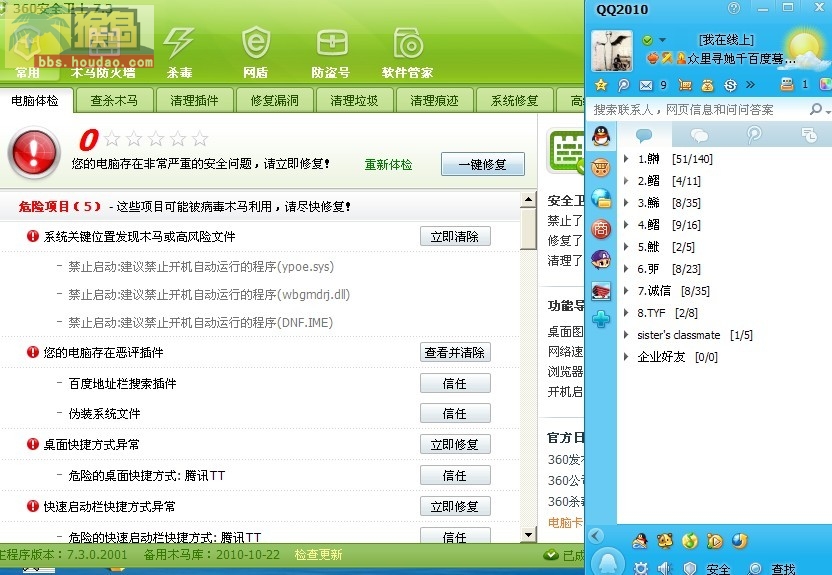Open the SOSO S icon in QQ
832x575 pixels.
coord(730,85)
